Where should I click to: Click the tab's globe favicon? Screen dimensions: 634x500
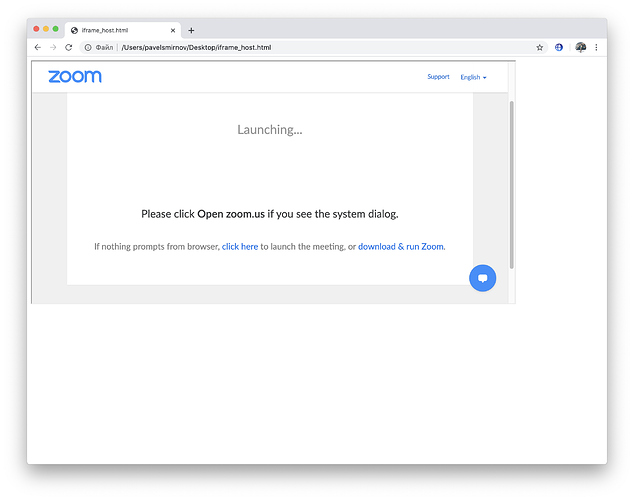(74, 30)
